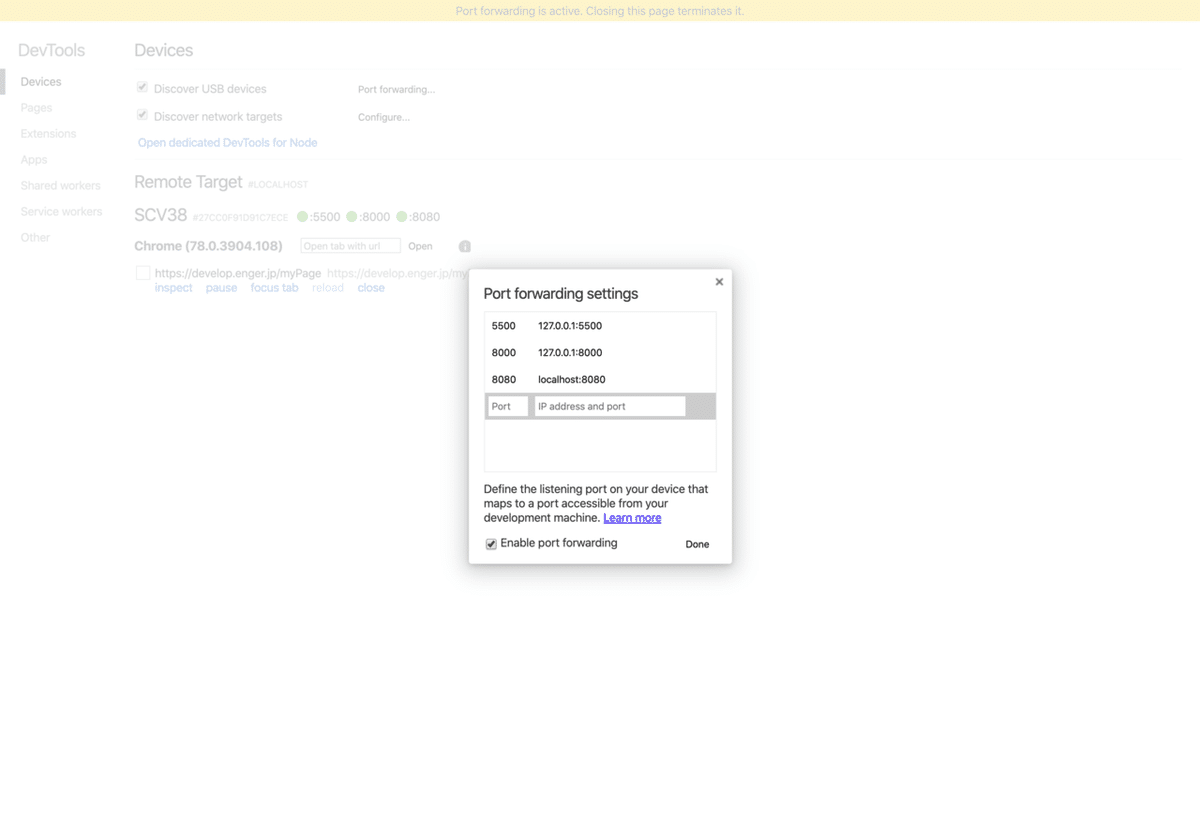Click reload link for myPage tab
Screen dimensions: 1200x833
[x=328, y=288]
